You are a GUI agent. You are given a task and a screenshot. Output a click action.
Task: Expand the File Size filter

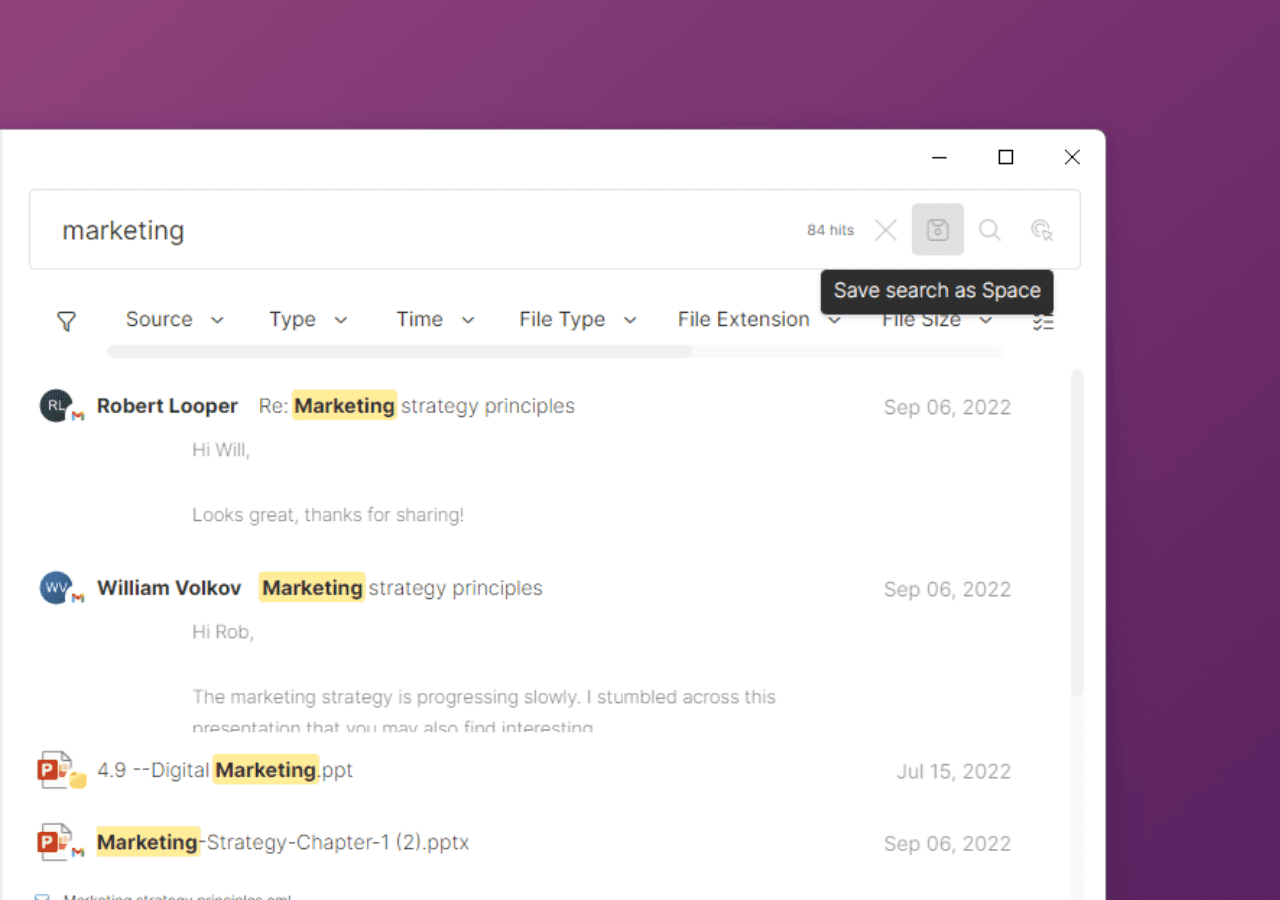pos(937,320)
